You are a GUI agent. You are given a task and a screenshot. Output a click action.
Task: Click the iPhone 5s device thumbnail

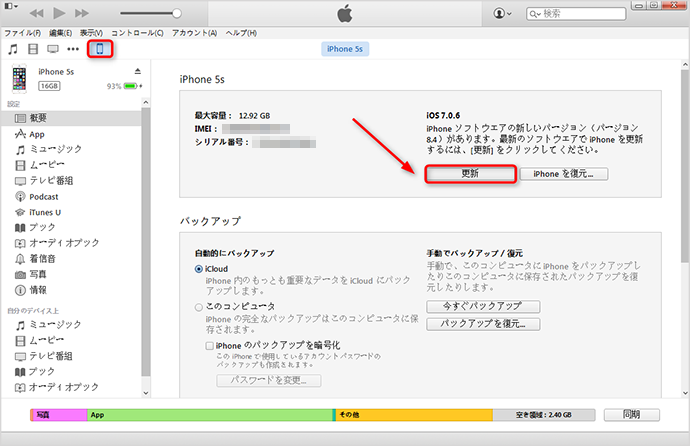pos(19,79)
